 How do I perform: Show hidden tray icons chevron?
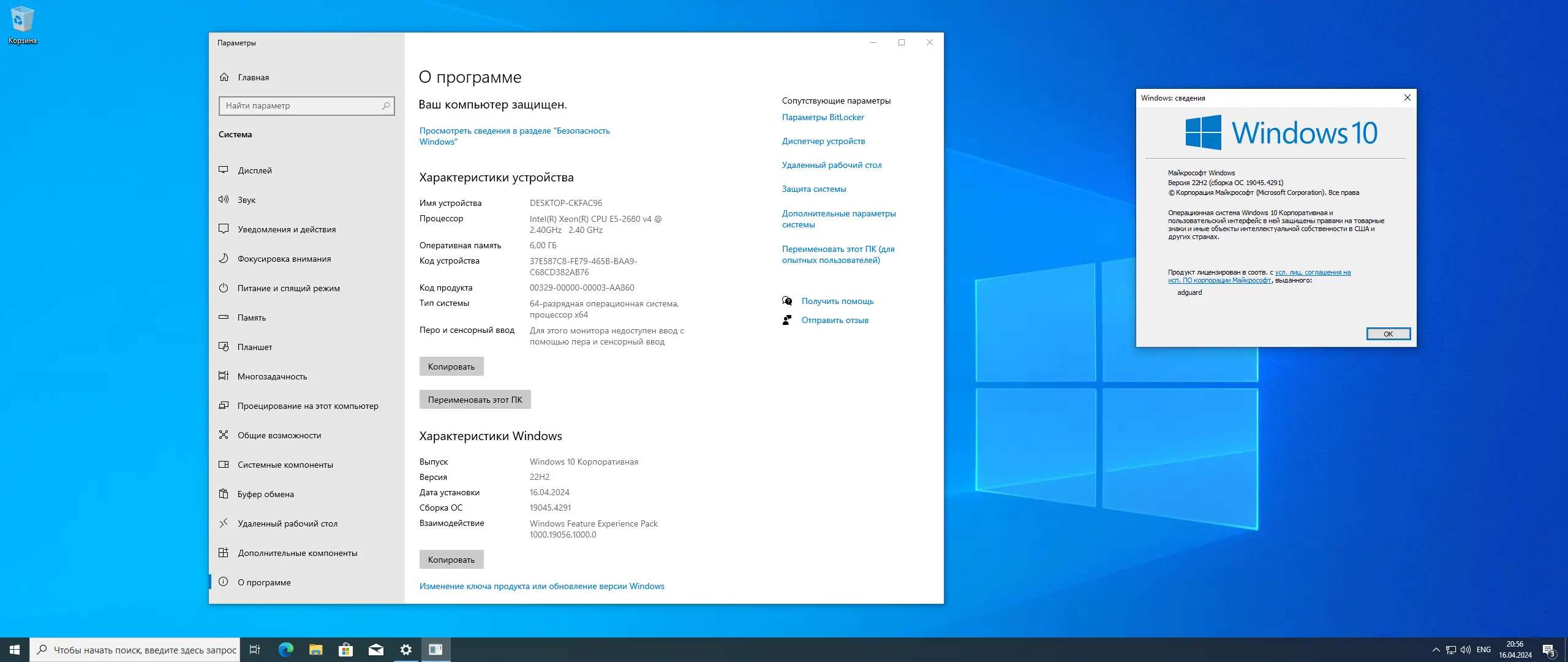1436,650
